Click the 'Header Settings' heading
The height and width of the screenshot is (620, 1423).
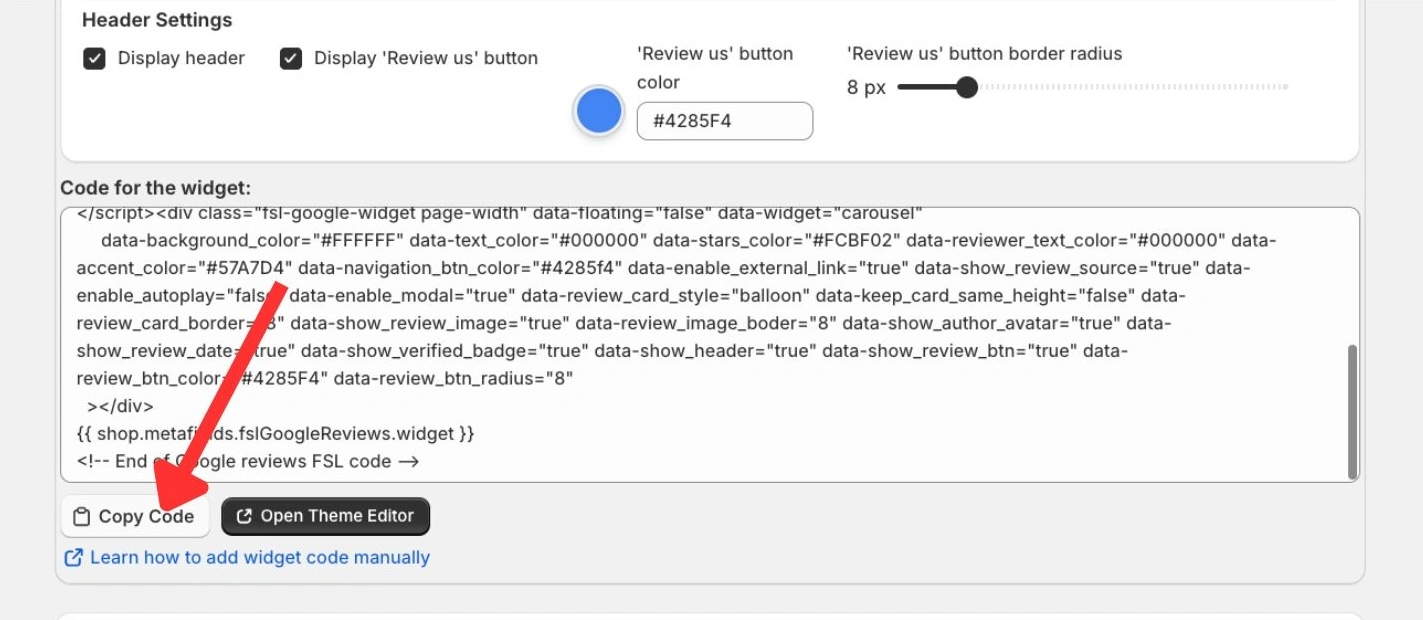click(157, 20)
